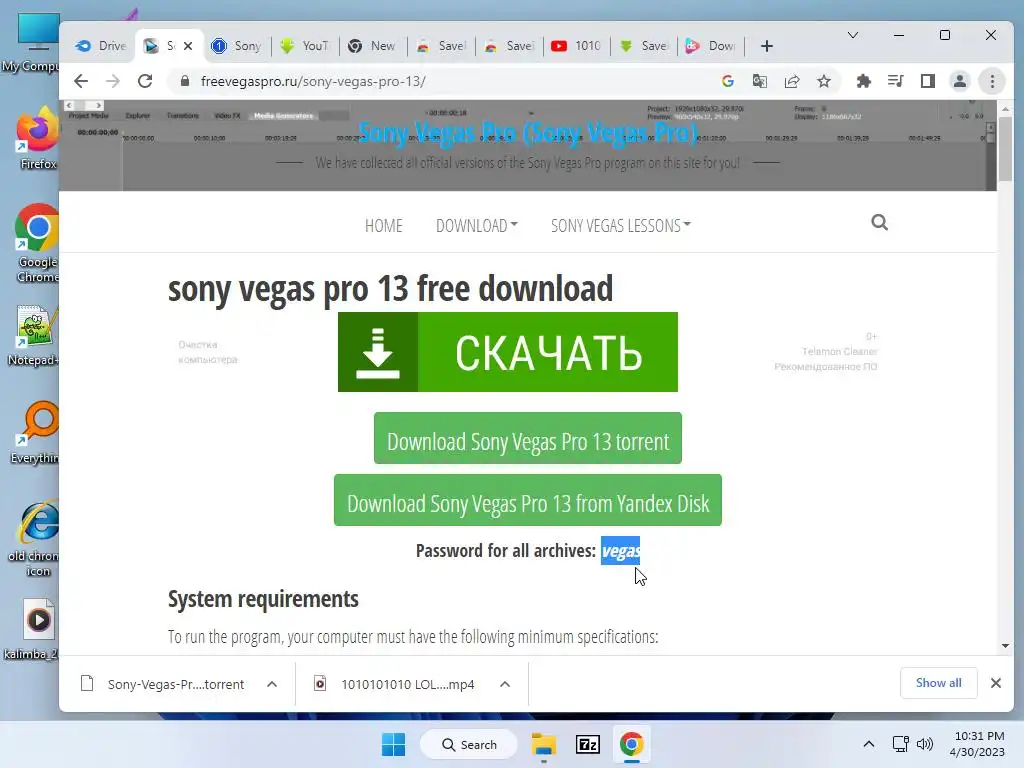Viewport: 1024px width, 768px height.
Task: Open the Chrome profile avatar
Action: [x=959, y=81]
